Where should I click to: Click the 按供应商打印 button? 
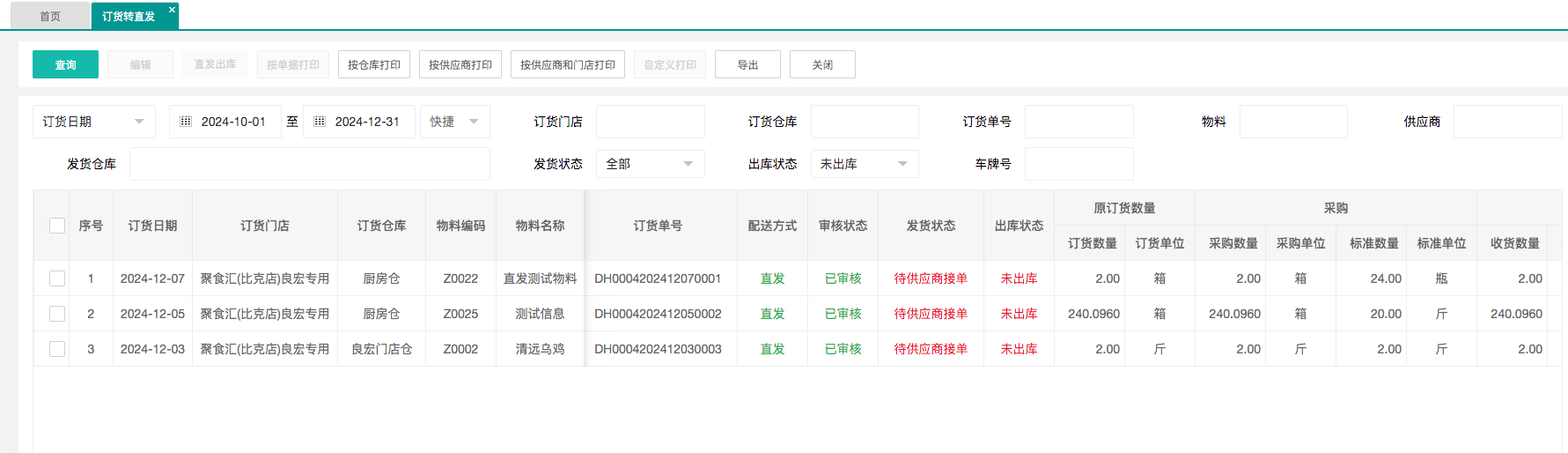click(460, 64)
